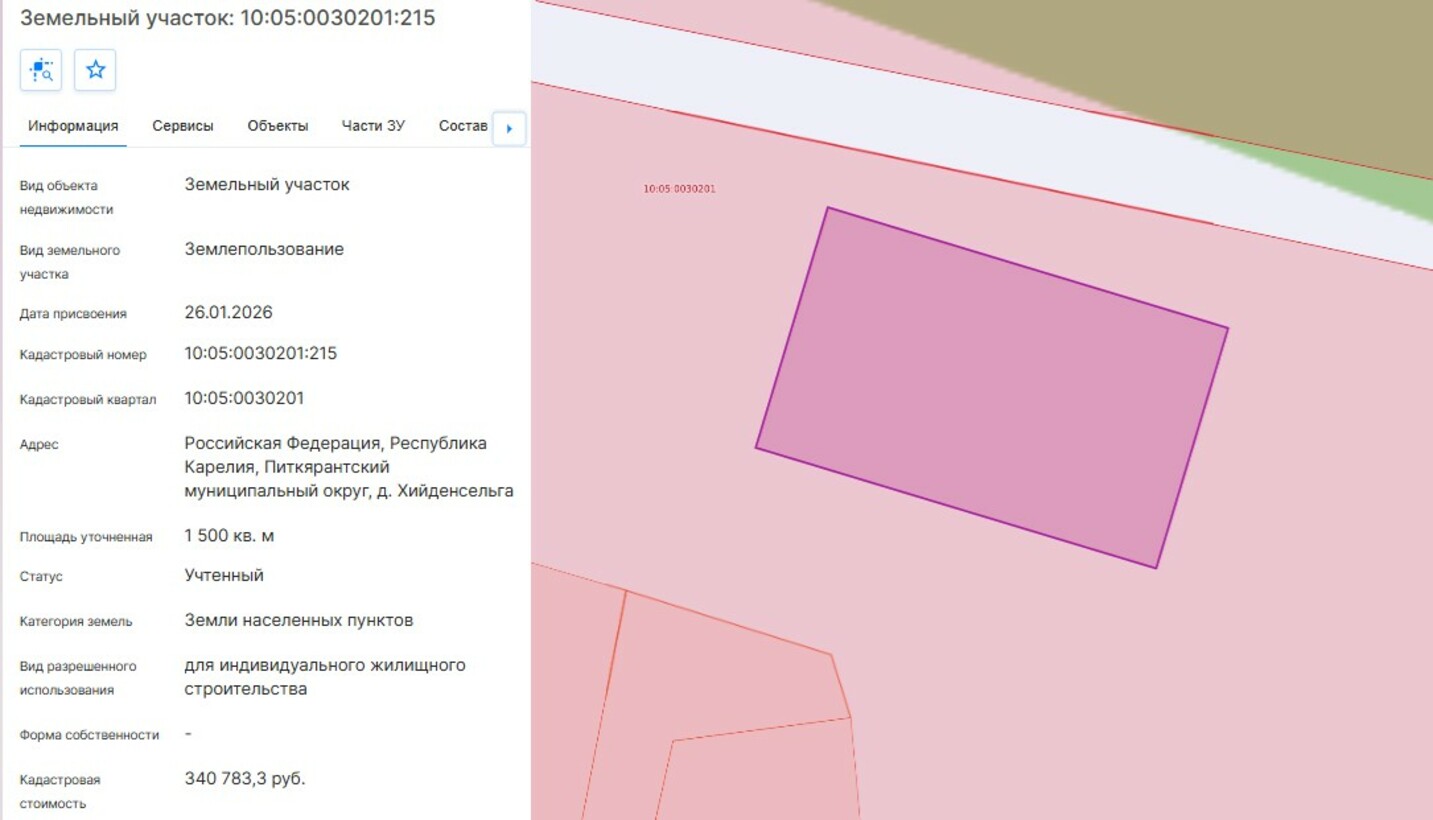
Task: Click the address text mentioning Хийденсельга
Action: tap(348, 467)
